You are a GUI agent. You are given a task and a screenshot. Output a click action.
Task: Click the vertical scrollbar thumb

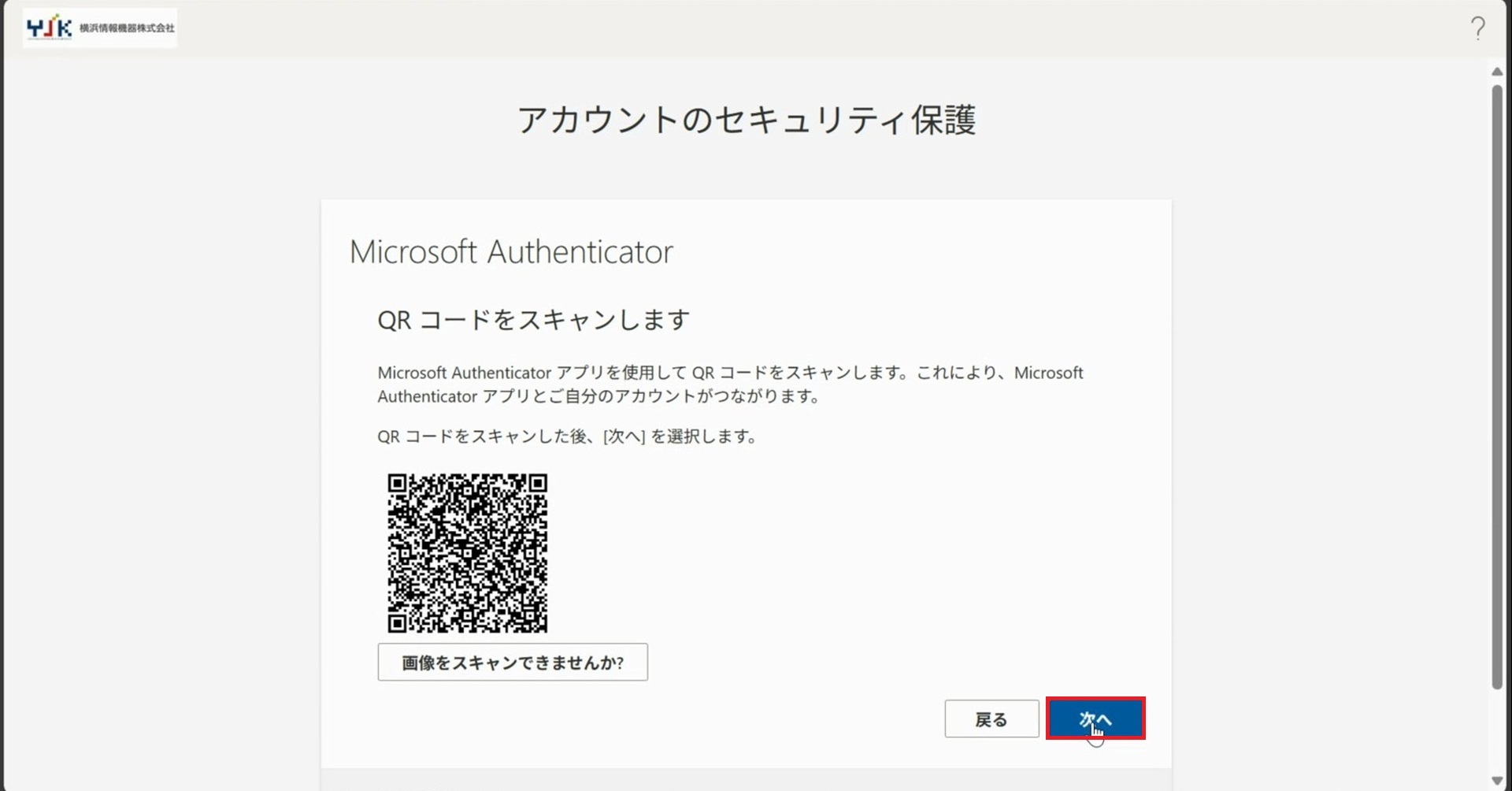tap(1497, 386)
